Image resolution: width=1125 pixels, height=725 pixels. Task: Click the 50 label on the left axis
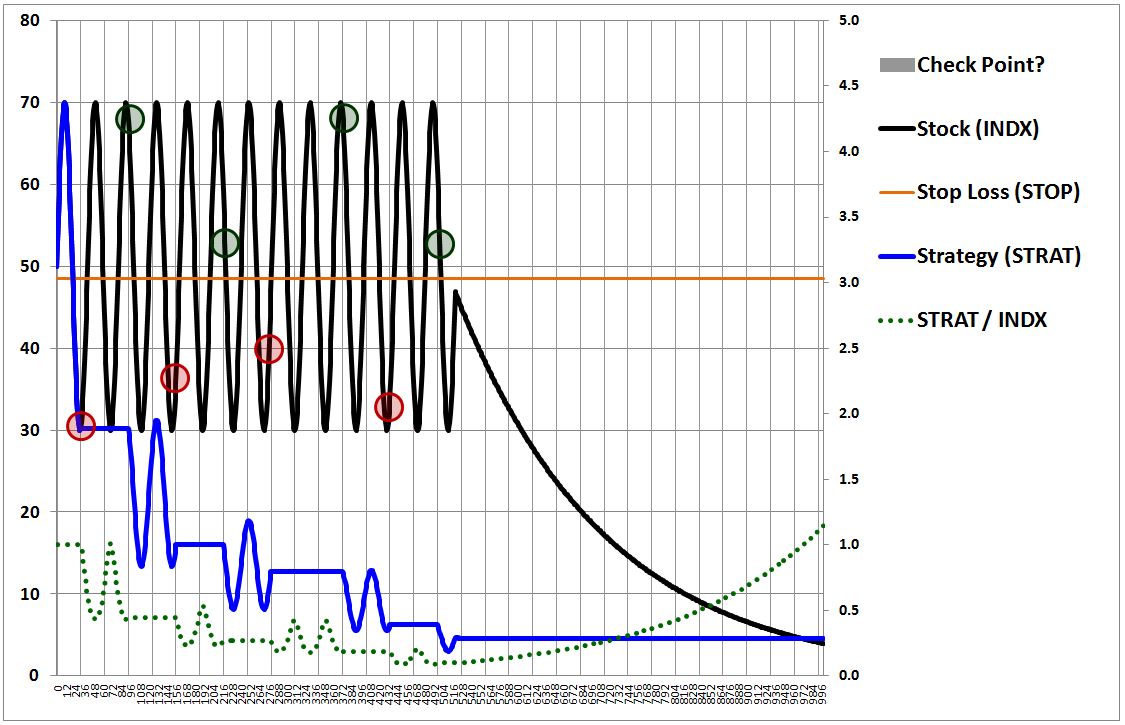click(x=30, y=266)
